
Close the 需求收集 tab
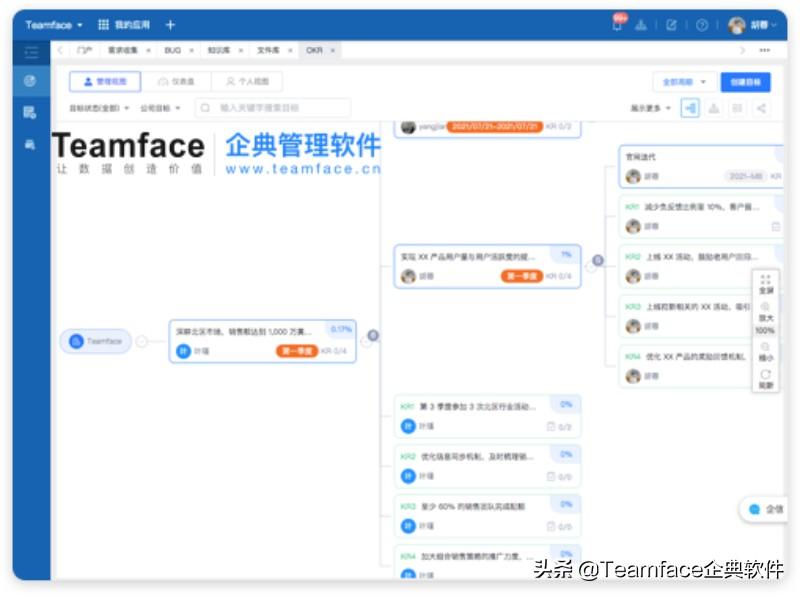click(x=148, y=50)
